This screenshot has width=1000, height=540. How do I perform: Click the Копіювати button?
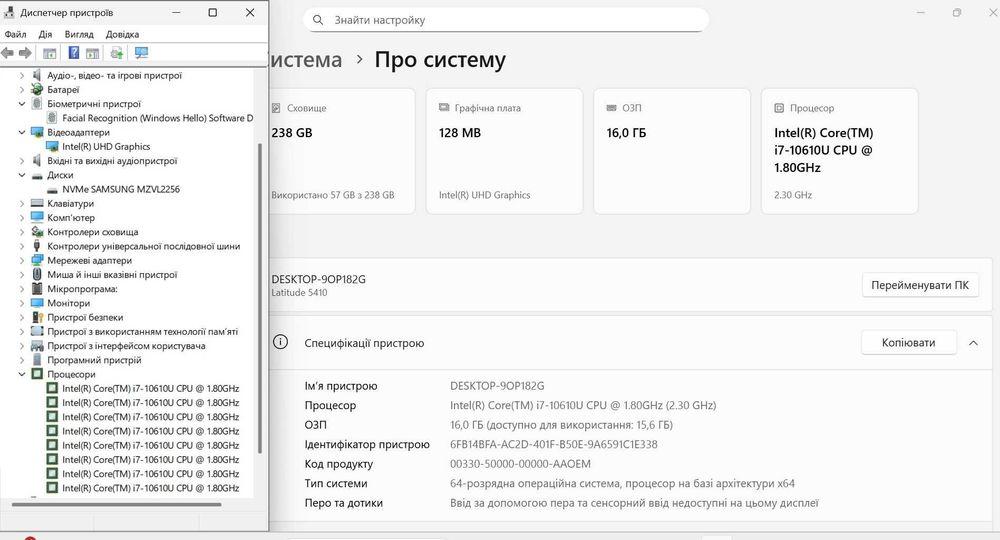coord(908,343)
